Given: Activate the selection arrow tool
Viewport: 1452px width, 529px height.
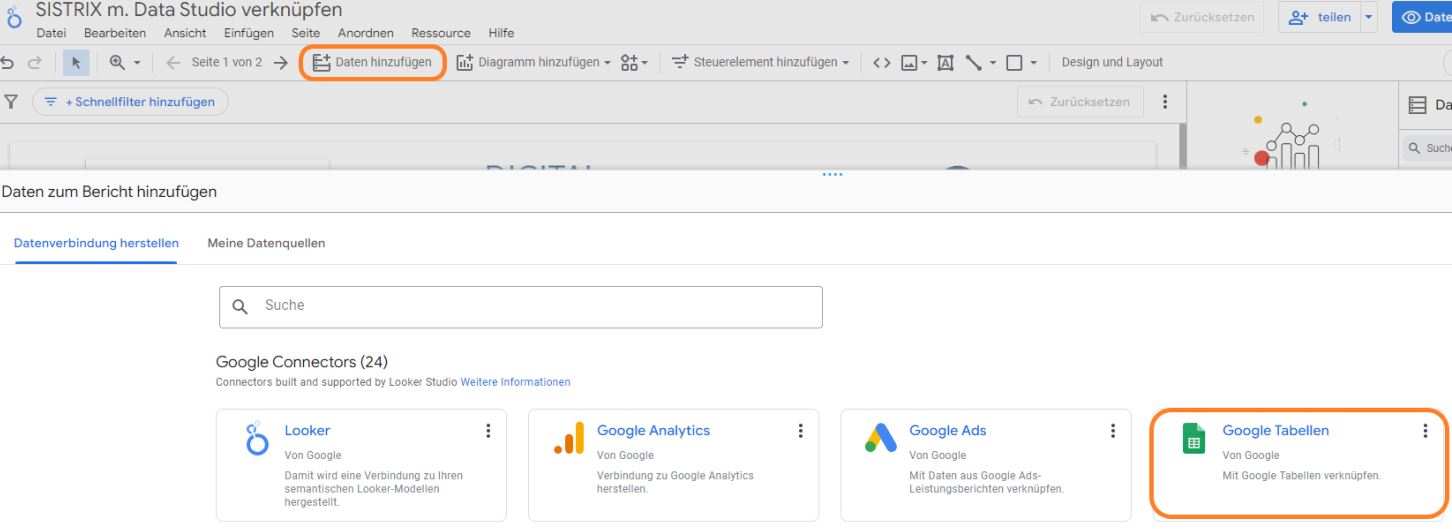Looking at the screenshot, I should click(76, 62).
